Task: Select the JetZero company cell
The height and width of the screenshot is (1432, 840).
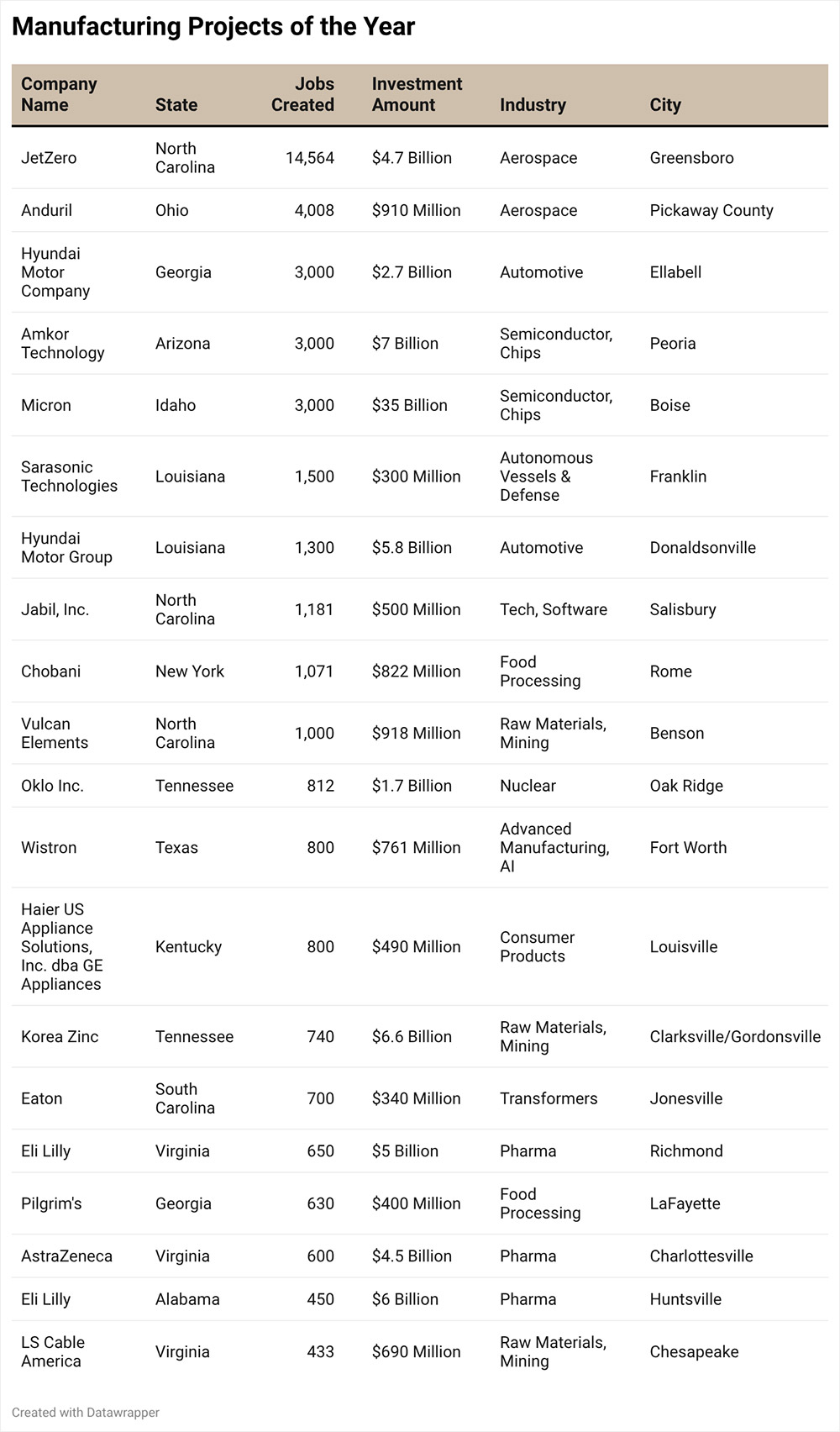Action: tap(49, 158)
